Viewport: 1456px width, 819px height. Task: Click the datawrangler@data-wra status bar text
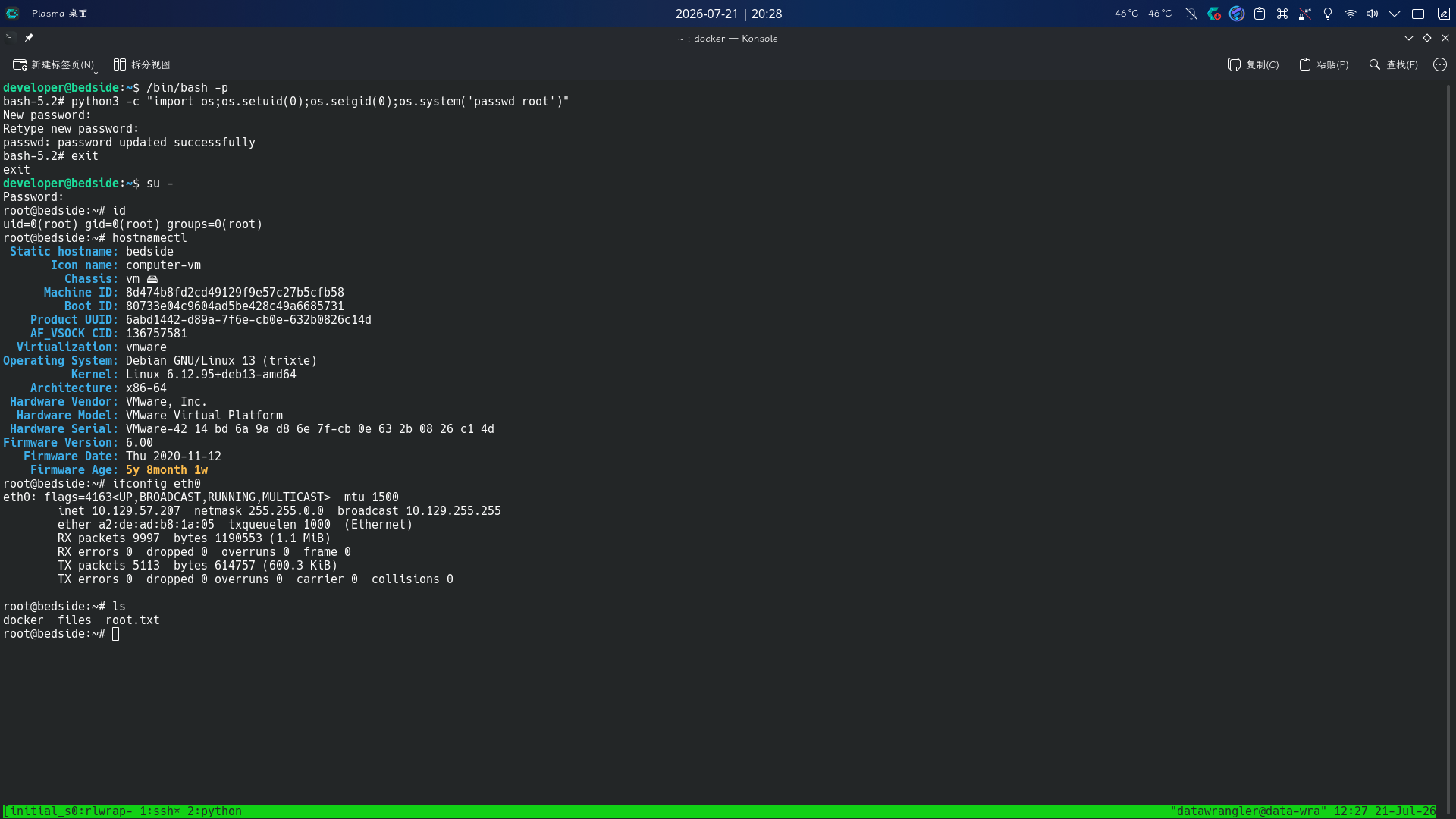coord(1248,811)
